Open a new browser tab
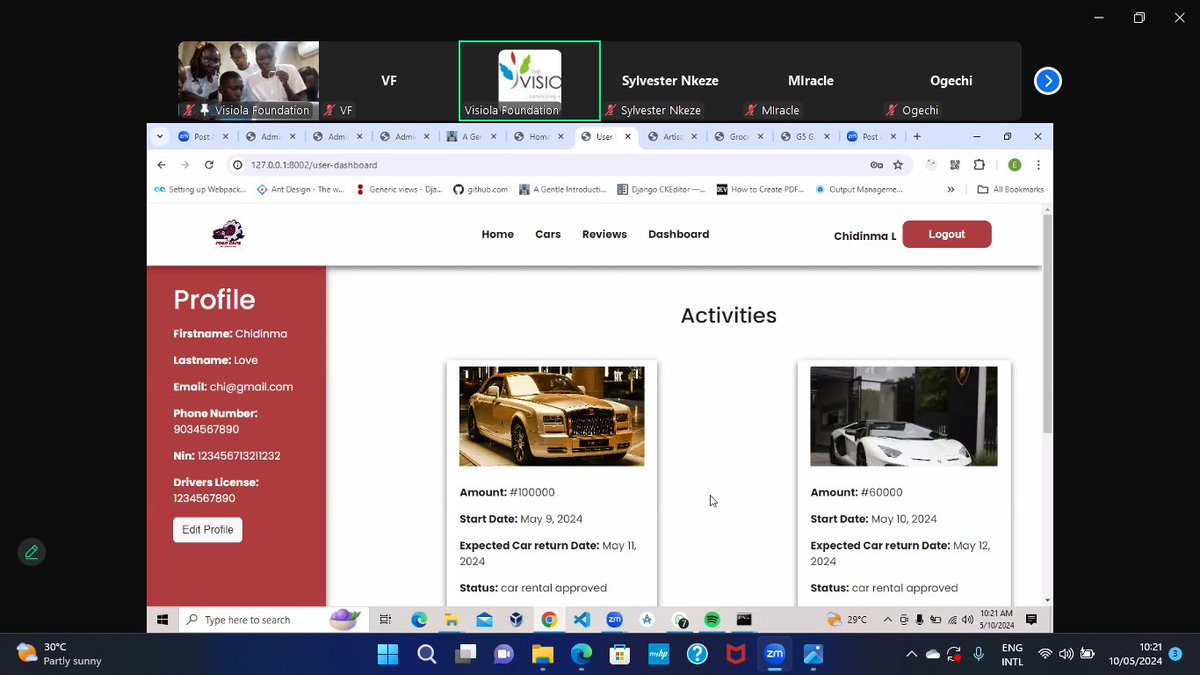This screenshot has height=675, width=1200. pos(917,137)
